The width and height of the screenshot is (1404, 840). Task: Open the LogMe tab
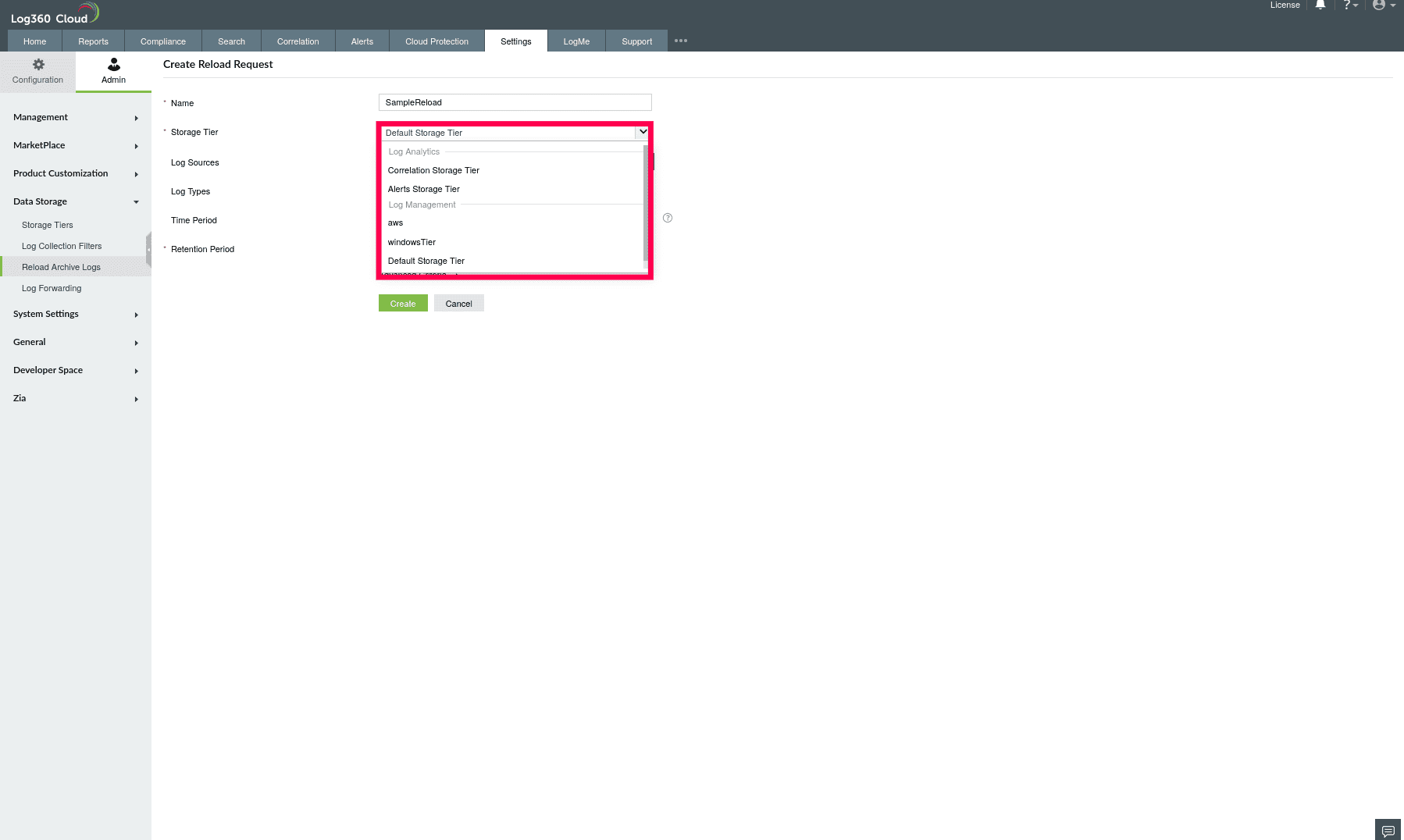[x=576, y=41]
